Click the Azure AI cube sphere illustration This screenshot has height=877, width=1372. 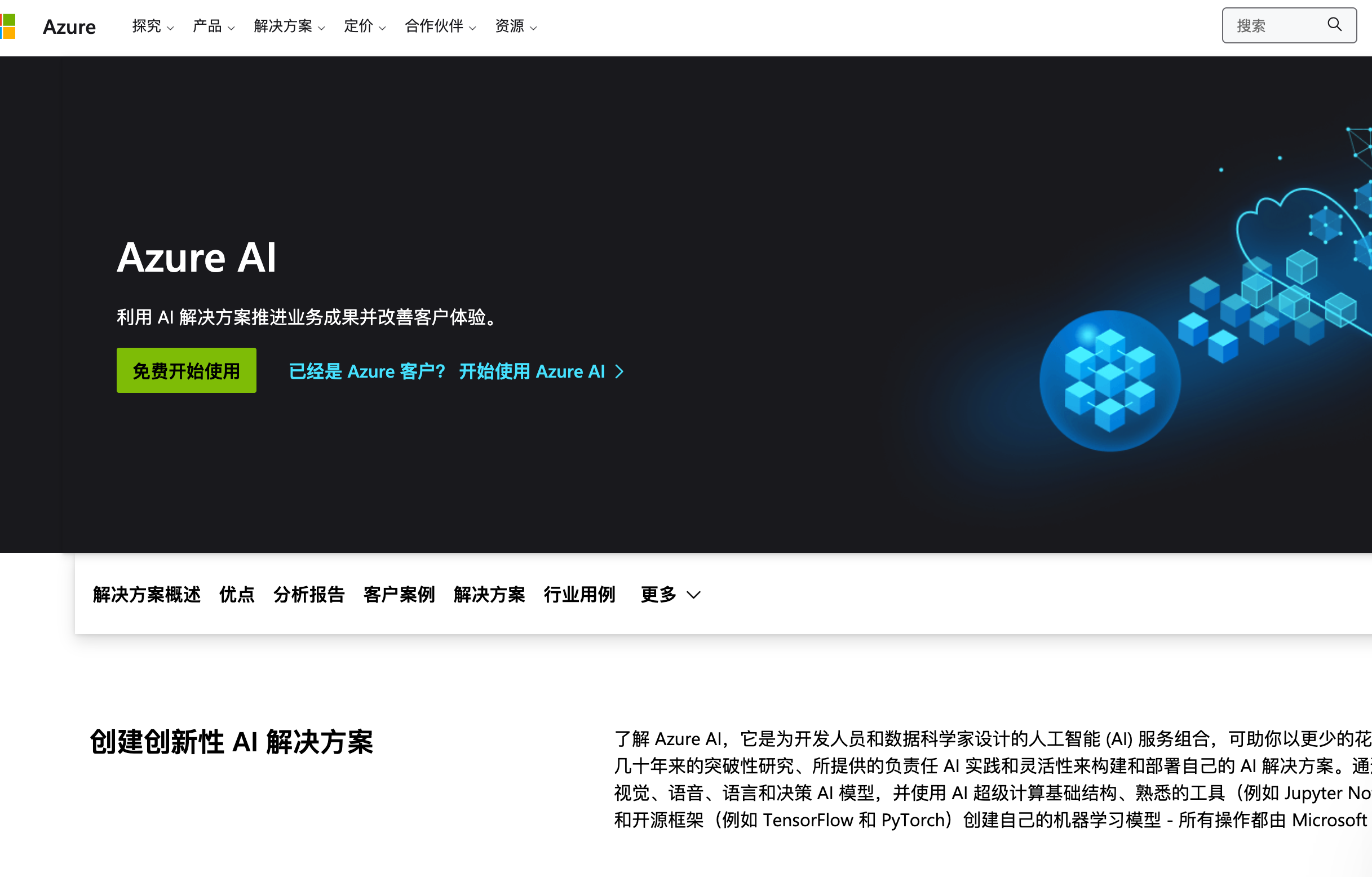pyautogui.click(x=1109, y=380)
